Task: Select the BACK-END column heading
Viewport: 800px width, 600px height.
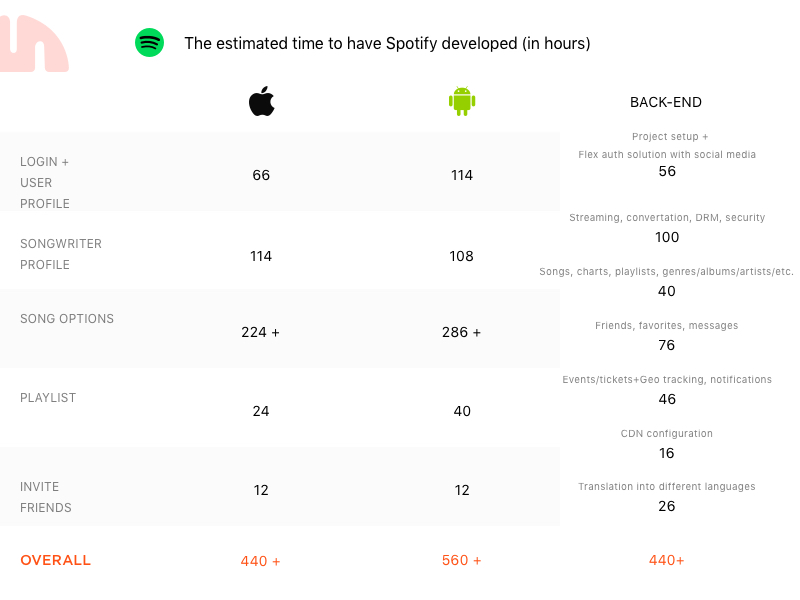Action: click(x=665, y=102)
